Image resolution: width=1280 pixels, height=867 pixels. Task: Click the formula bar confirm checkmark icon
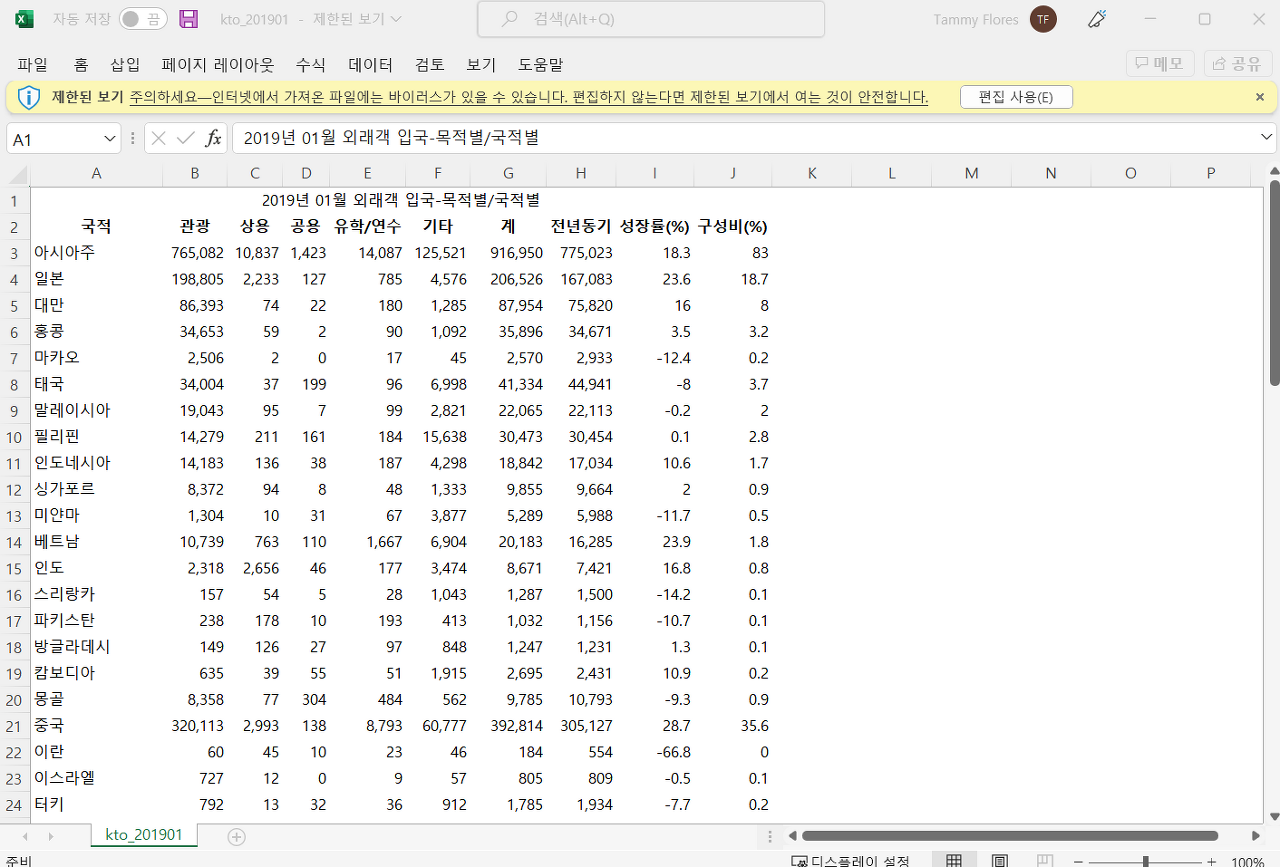pos(185,138)
